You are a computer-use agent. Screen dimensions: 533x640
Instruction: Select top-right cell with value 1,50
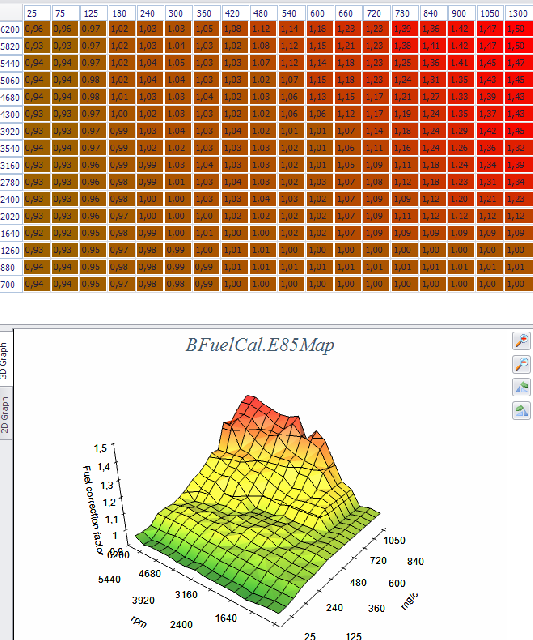coord(519,29)
